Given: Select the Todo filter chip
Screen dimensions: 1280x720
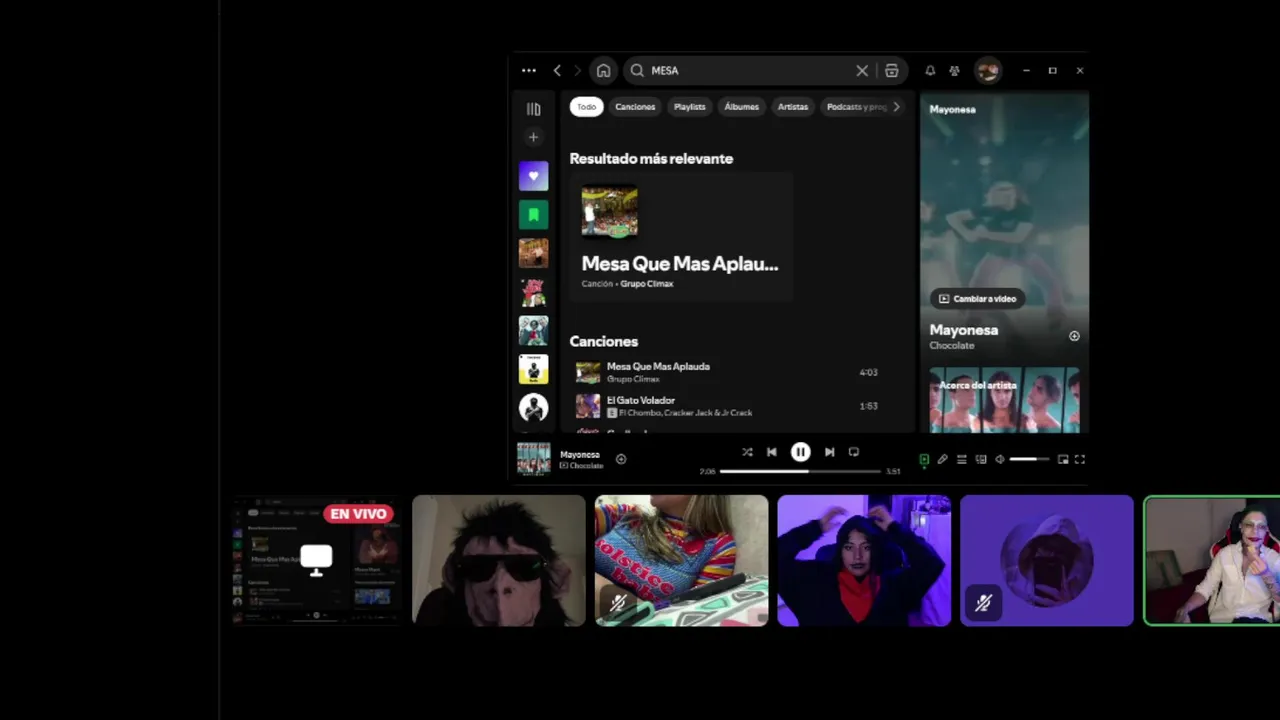Looking at the screenshot, I should (x=587, y=107).
